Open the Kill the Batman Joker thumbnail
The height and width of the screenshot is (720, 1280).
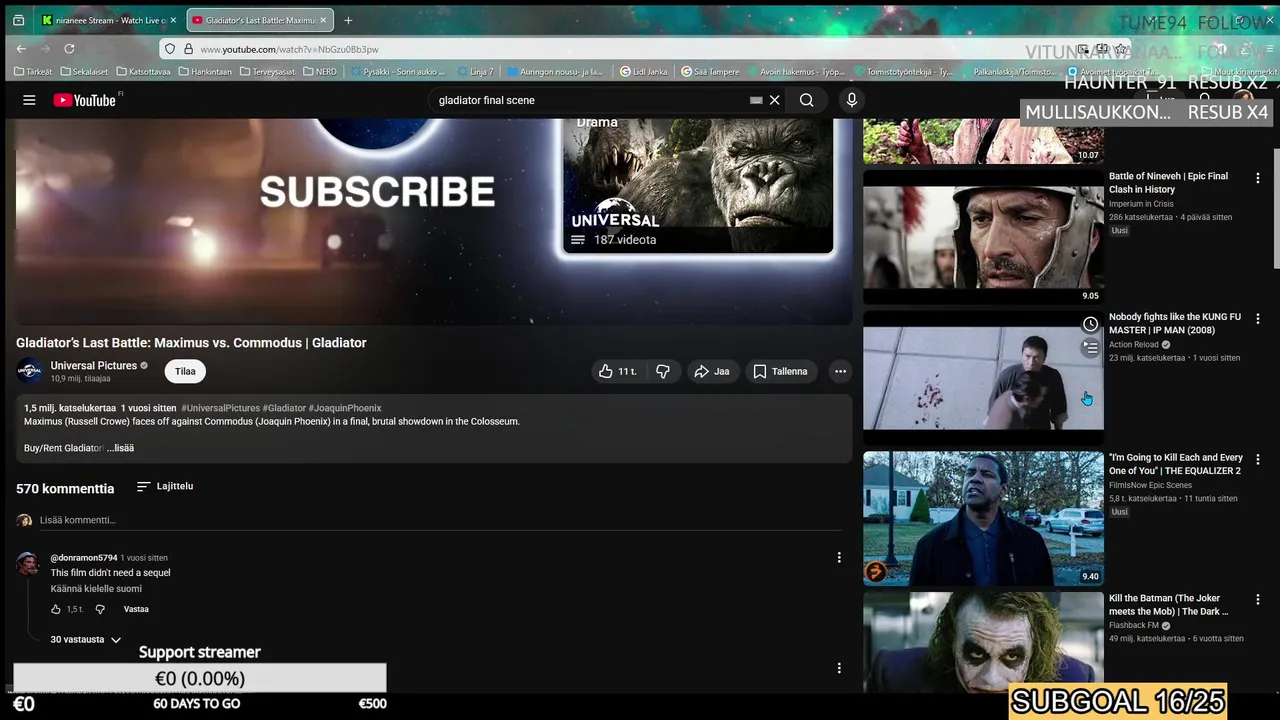tap(983, 642)
